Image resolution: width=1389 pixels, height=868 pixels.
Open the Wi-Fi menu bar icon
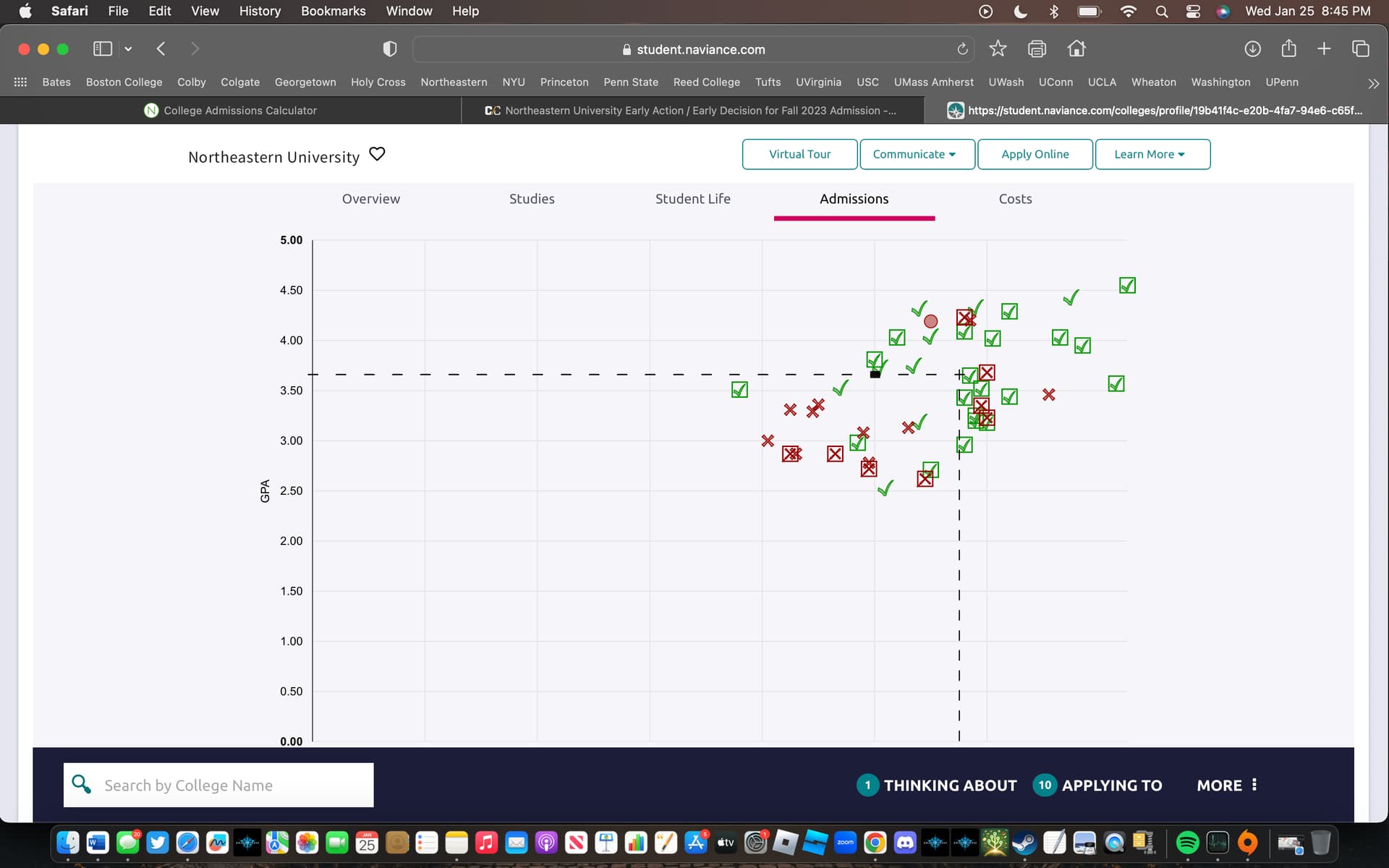[1128, 11]
